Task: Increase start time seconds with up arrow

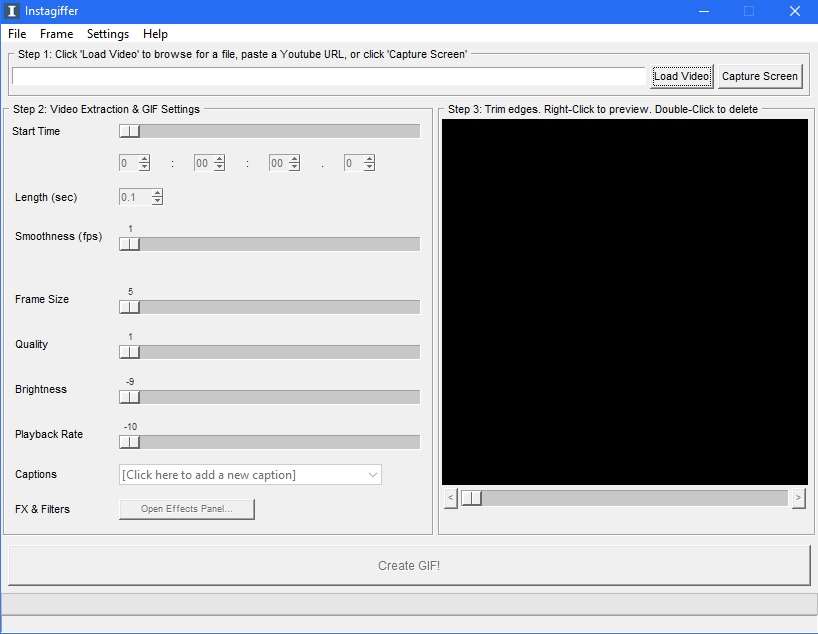Action: tap(295, 159)
